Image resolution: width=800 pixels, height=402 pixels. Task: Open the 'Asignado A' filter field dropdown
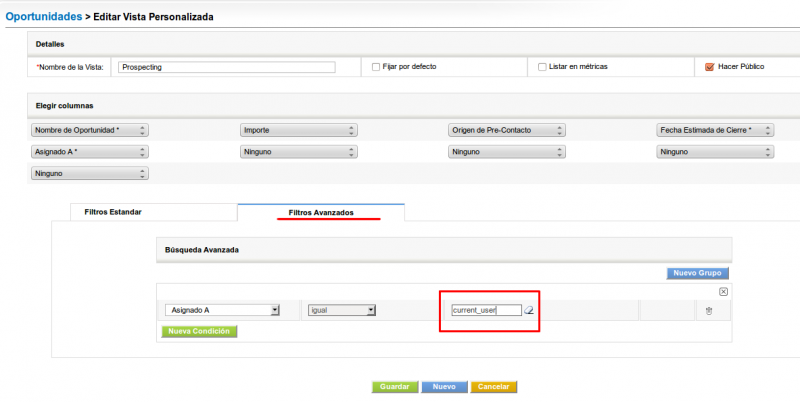click(222, 310)
